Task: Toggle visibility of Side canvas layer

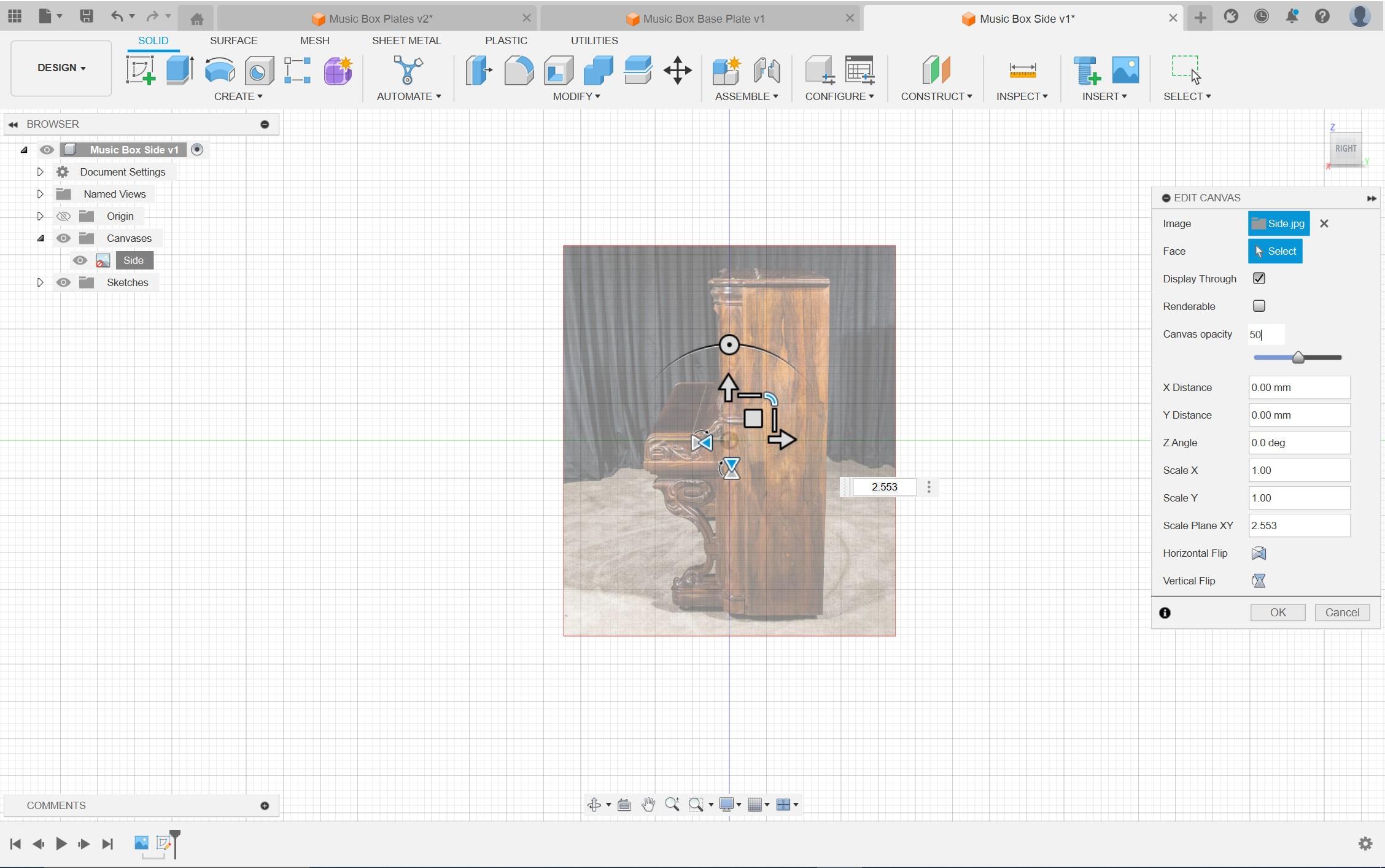Action: pos(80,260)
